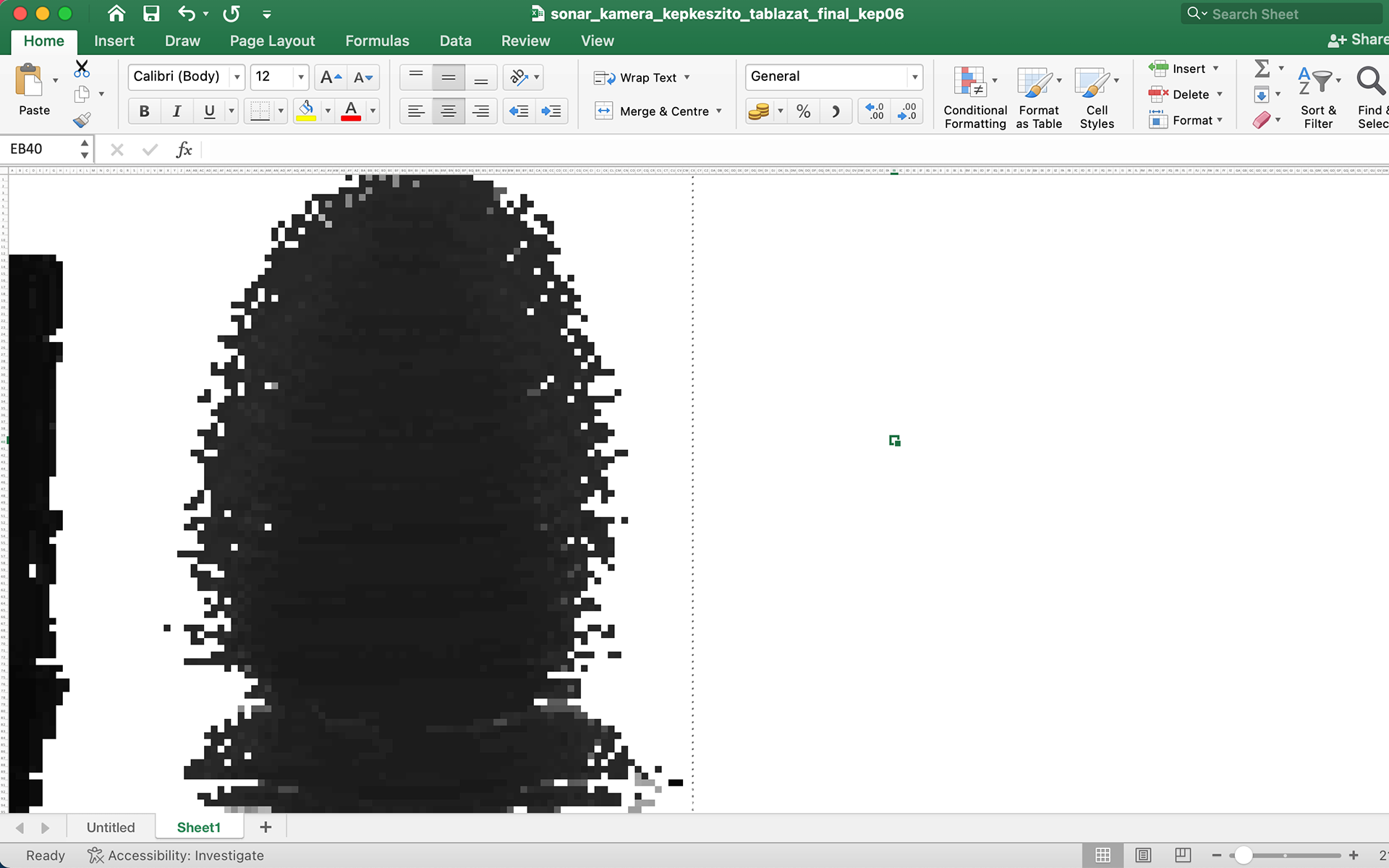
Task: Open the Wrap Text dropdown arrow
Action: pyautogui.click(x=687, y=77)
